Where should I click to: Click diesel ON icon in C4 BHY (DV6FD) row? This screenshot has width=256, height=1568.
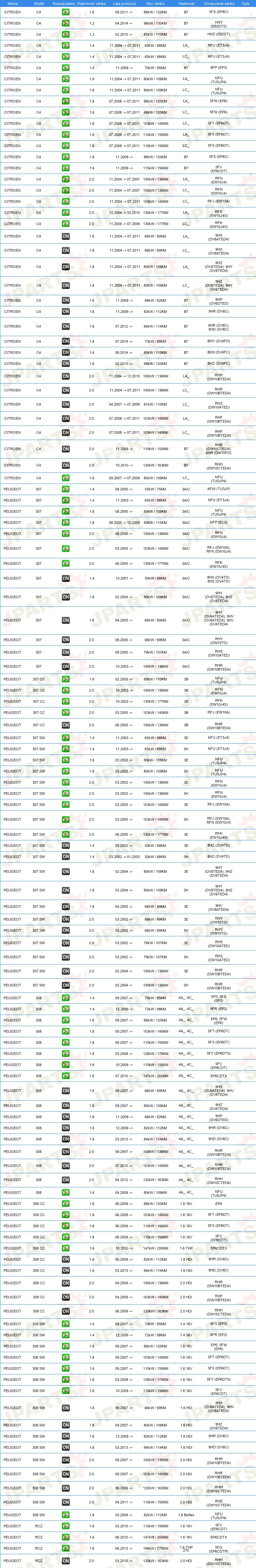pos(66,341)
